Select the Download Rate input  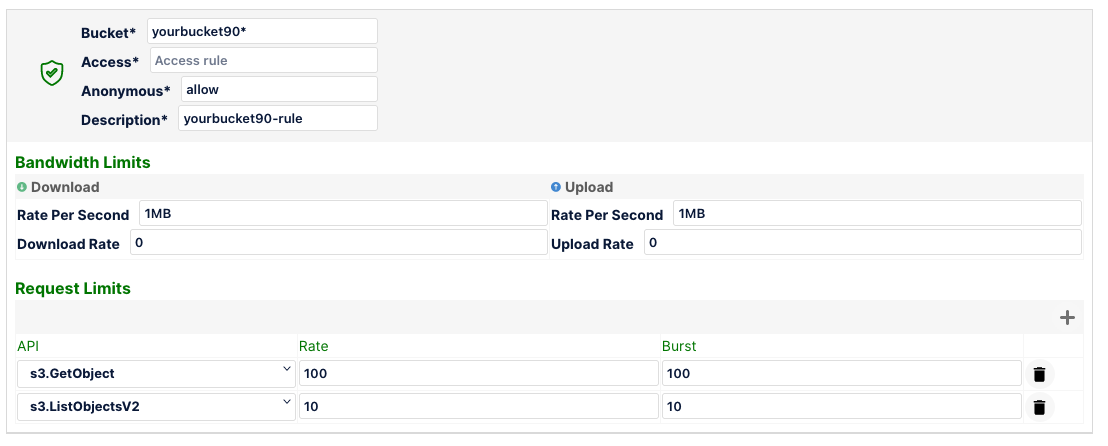[x=337, y=243]
